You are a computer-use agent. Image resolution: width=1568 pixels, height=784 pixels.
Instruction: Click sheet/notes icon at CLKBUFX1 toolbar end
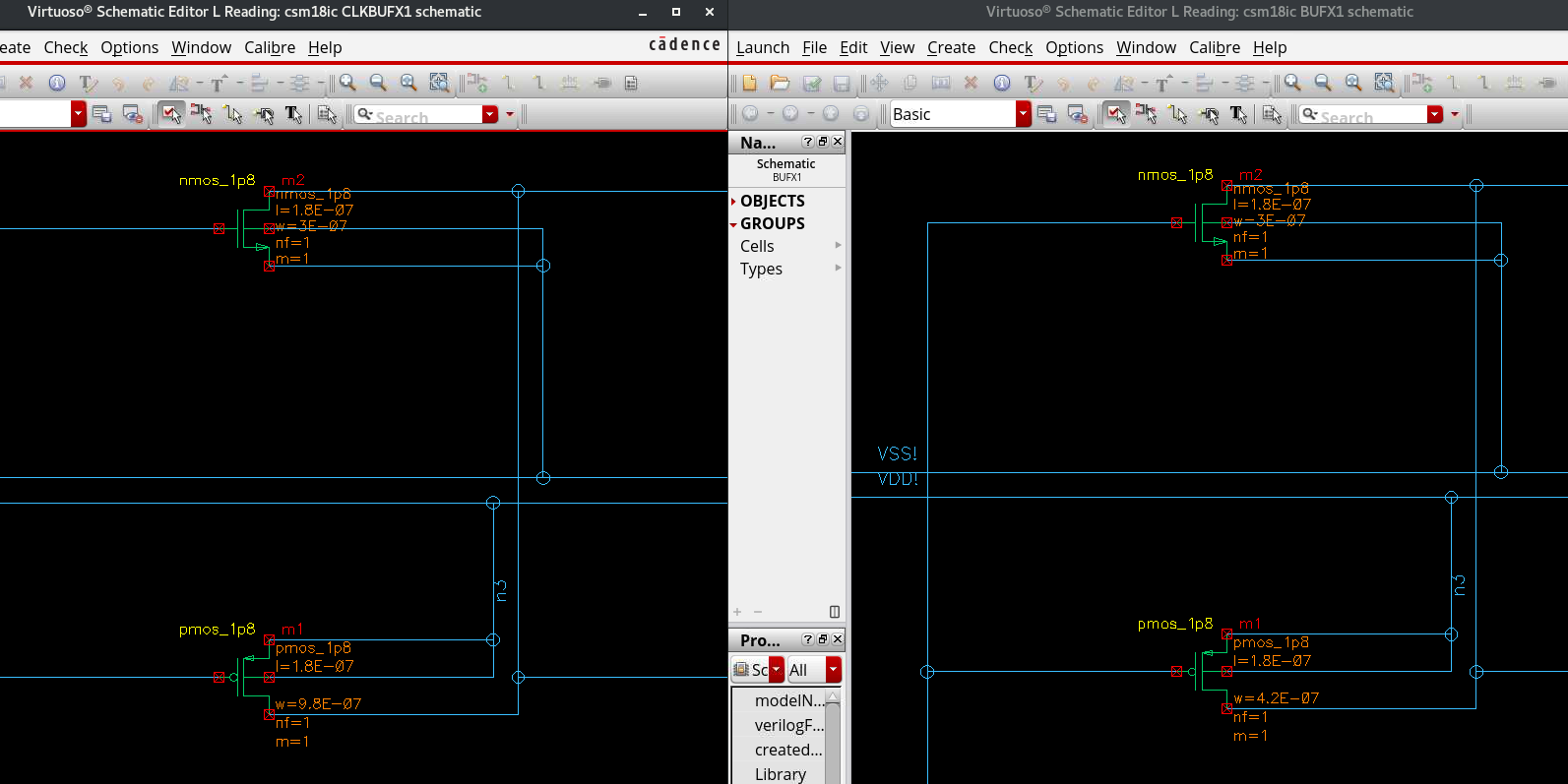631,83
